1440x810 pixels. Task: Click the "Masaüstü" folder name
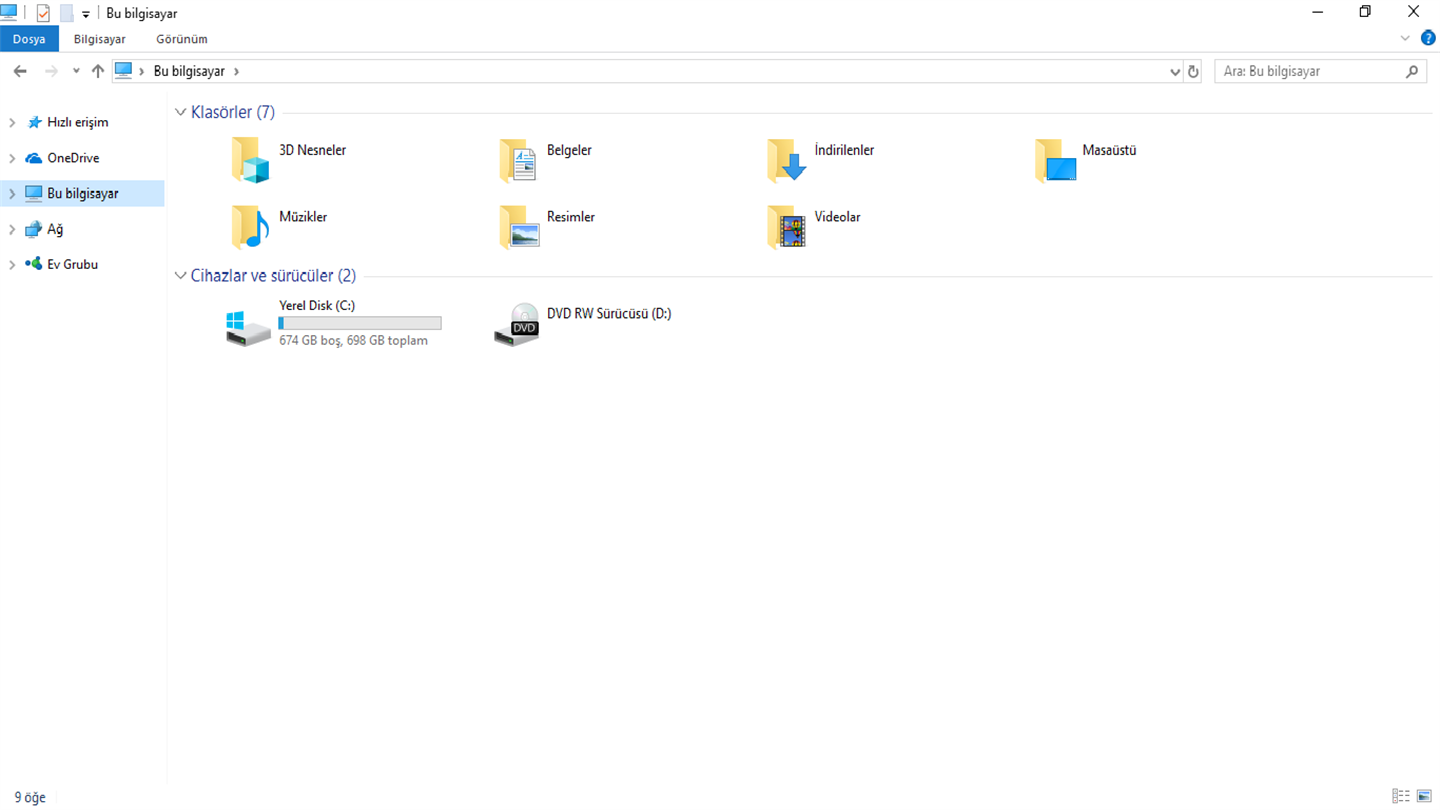[x=1109, y=150]
